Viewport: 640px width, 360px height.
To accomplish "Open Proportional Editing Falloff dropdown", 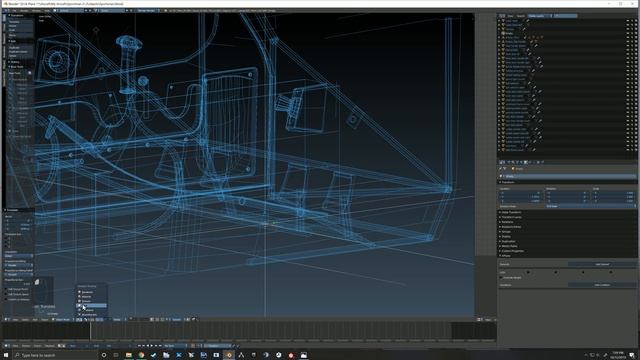I will 18,275.
